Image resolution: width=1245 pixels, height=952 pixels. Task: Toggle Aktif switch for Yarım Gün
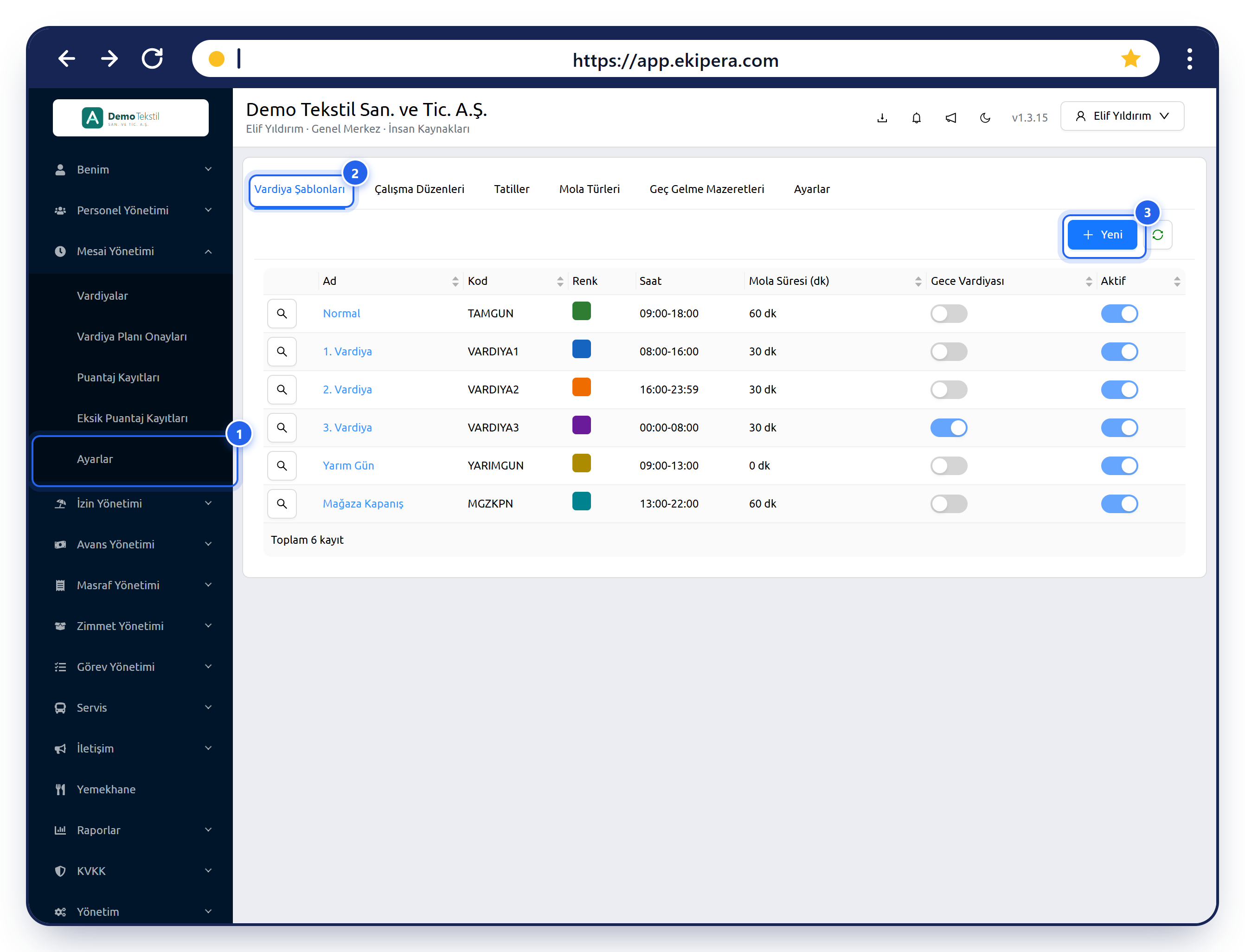(1119, 465)
